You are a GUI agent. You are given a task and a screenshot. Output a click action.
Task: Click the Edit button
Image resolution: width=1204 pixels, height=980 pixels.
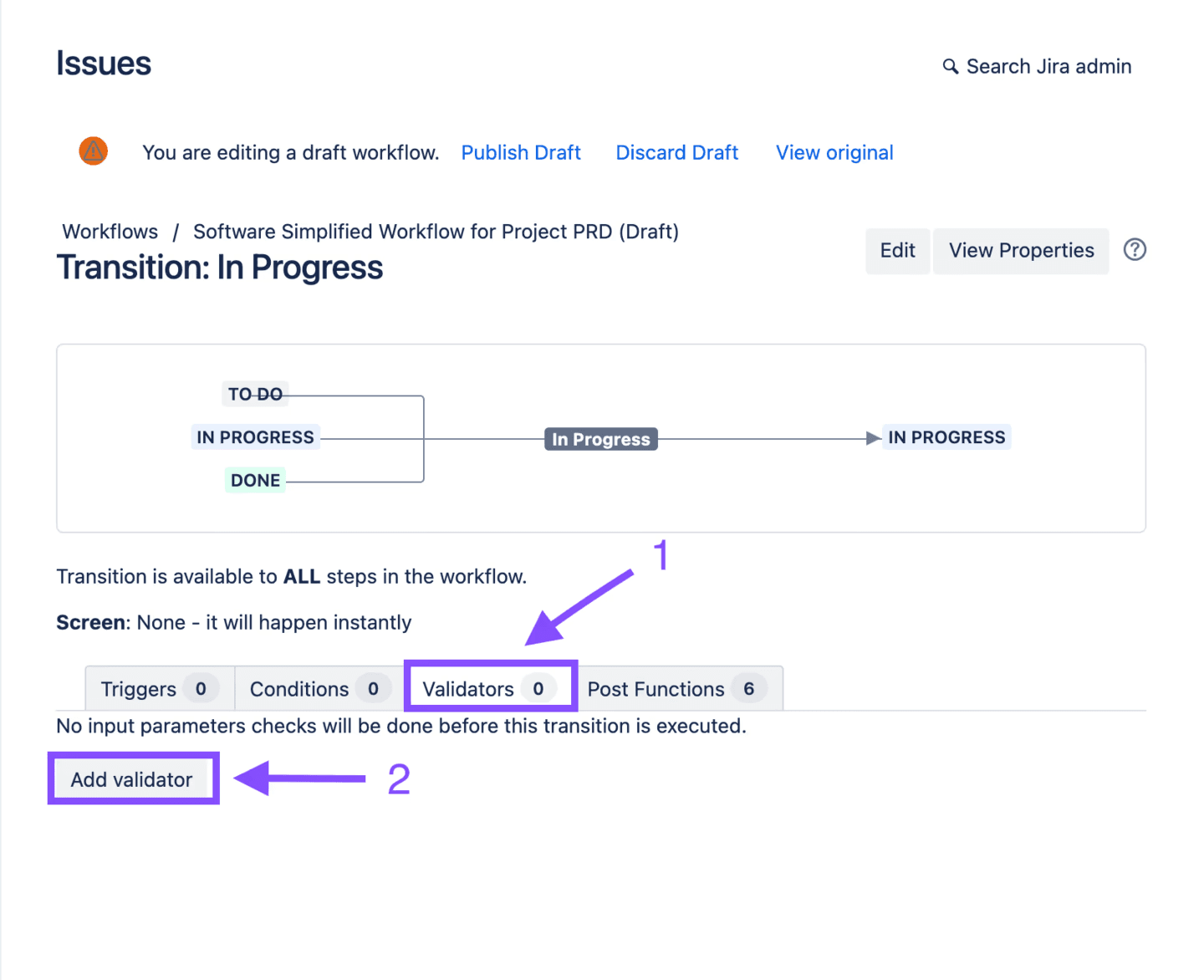(896, 250)
